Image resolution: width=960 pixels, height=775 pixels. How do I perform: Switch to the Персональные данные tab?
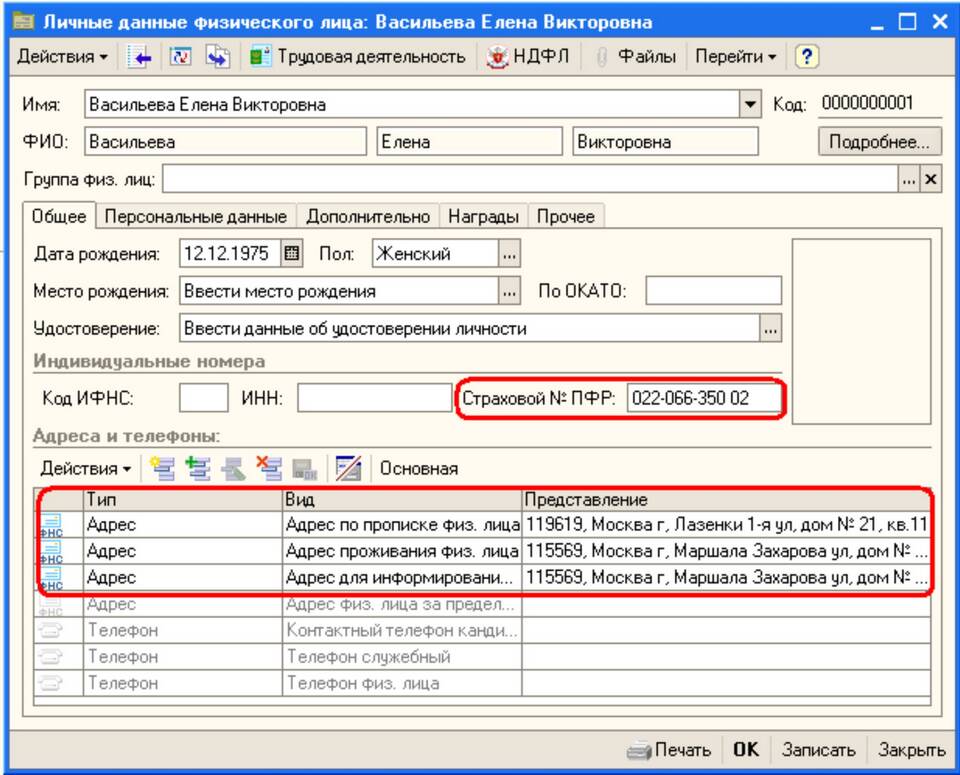pyautogui.click(x=195, y=217)
